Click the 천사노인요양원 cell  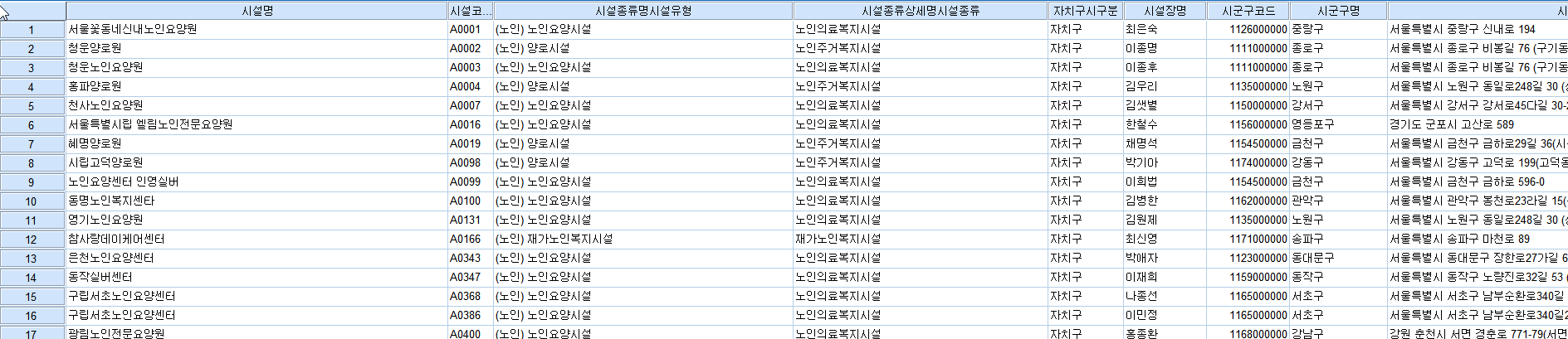pyautogui.click(x=256, y=105)
